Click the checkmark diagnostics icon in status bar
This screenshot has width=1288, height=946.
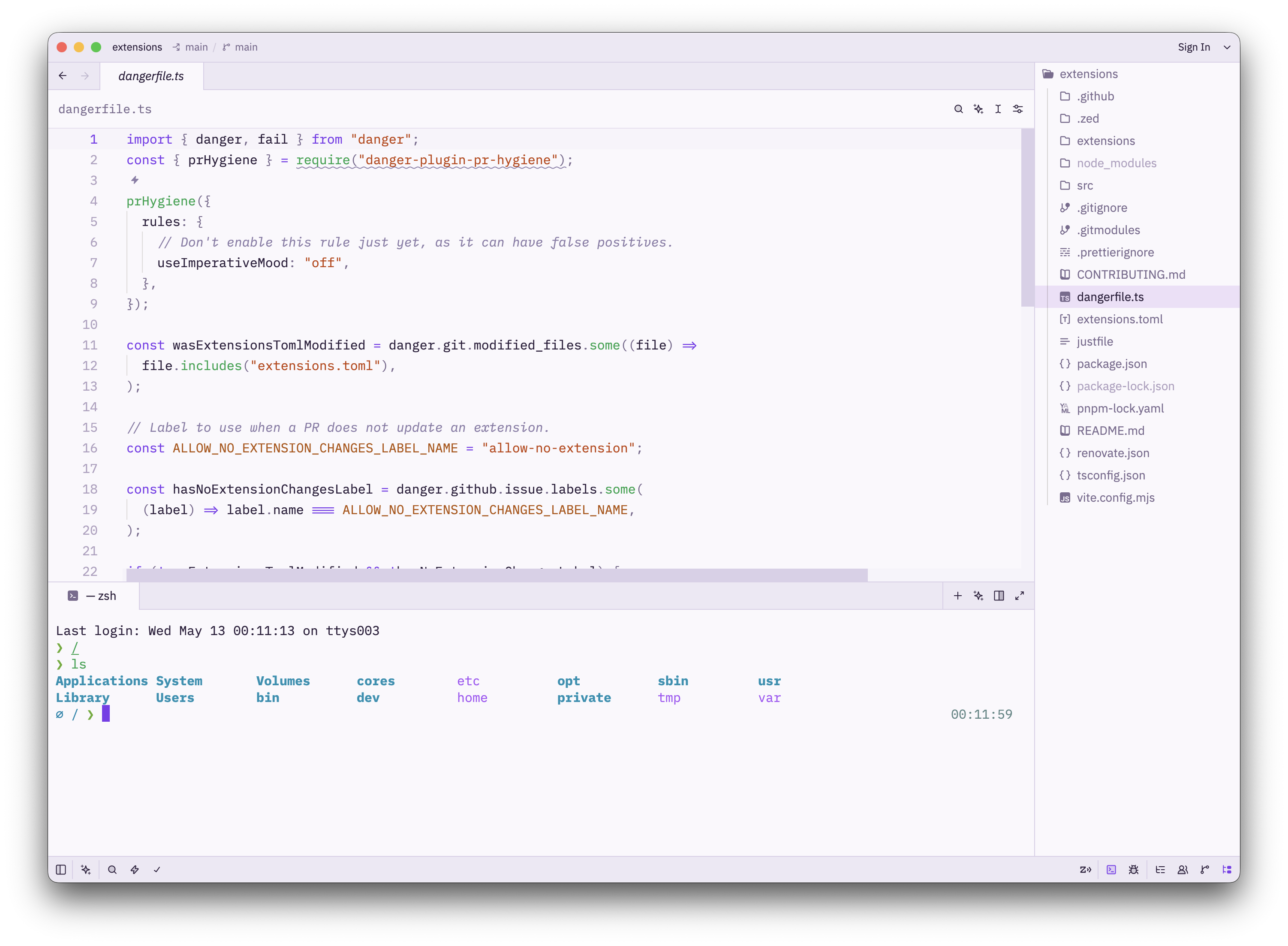click(157, 869)
